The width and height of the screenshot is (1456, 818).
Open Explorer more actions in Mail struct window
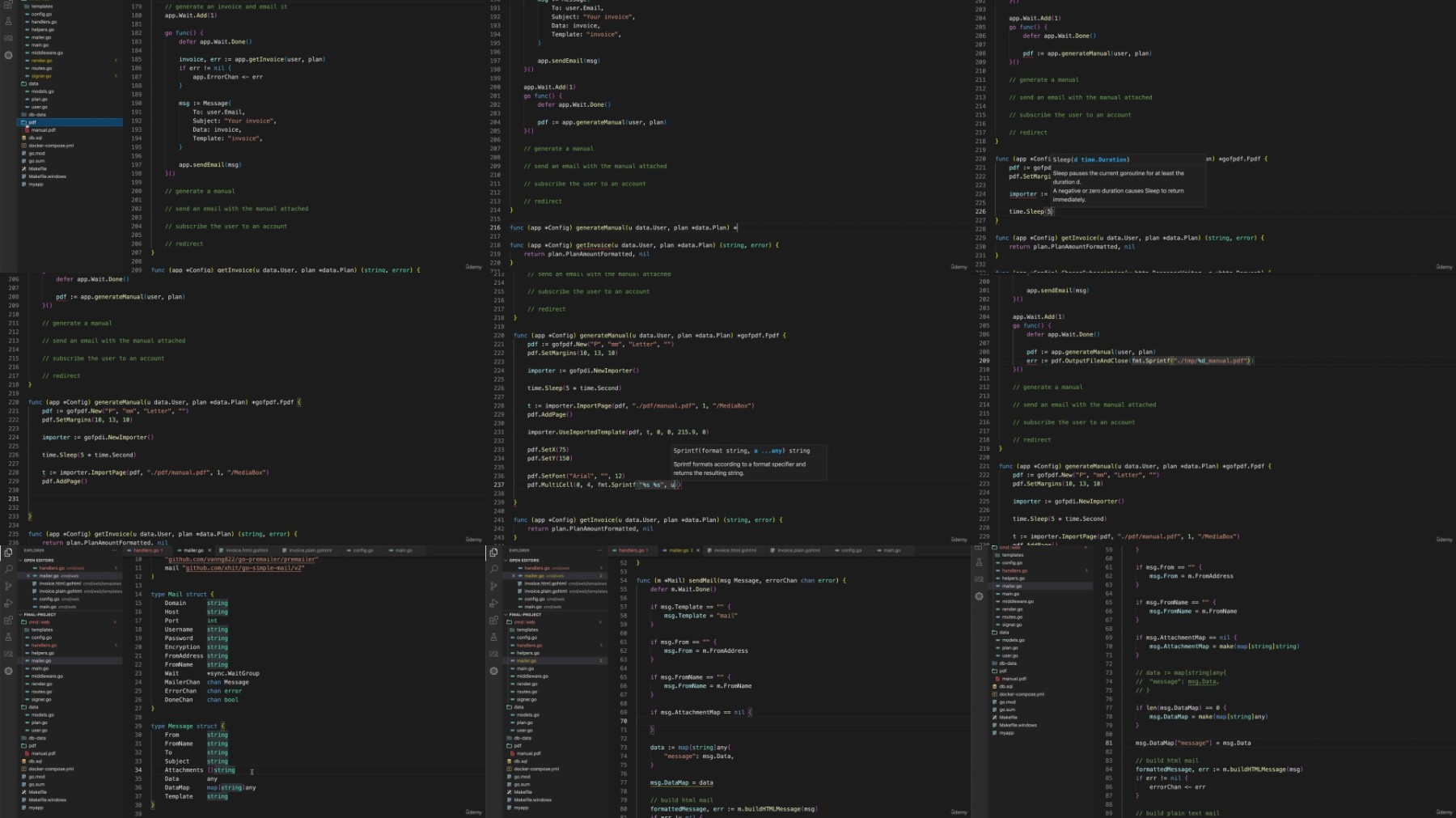click(x=114, y=550)
